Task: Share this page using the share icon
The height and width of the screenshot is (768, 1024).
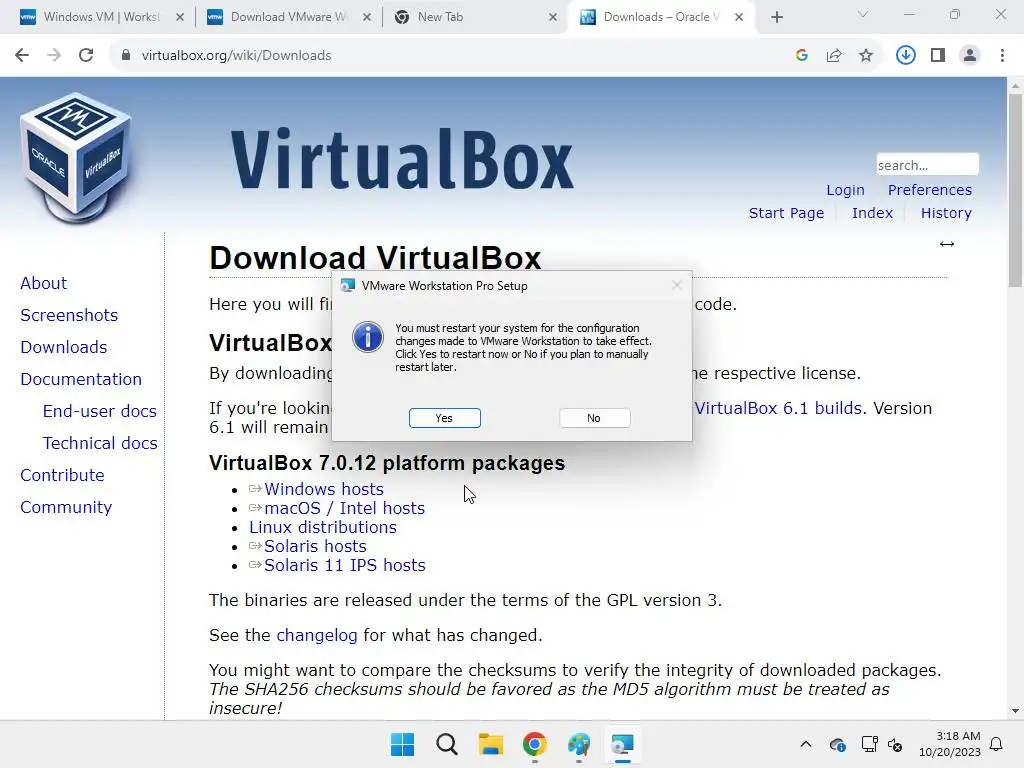Action: 834,56
